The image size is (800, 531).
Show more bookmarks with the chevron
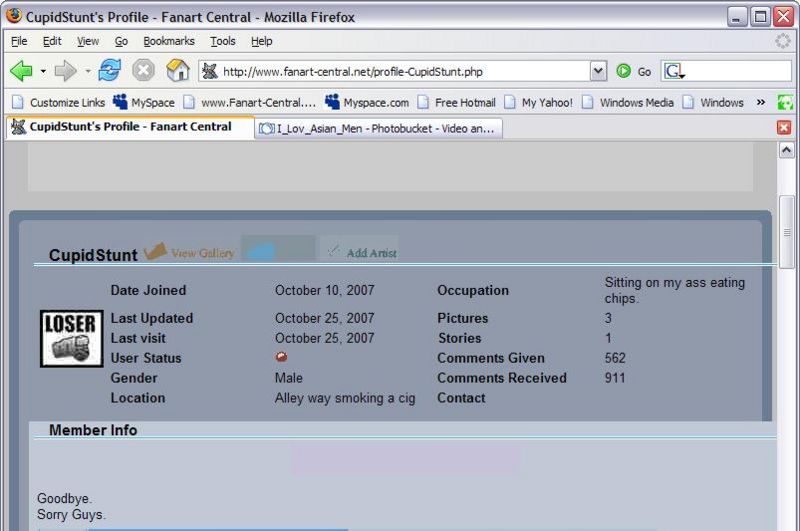(760, 102)
